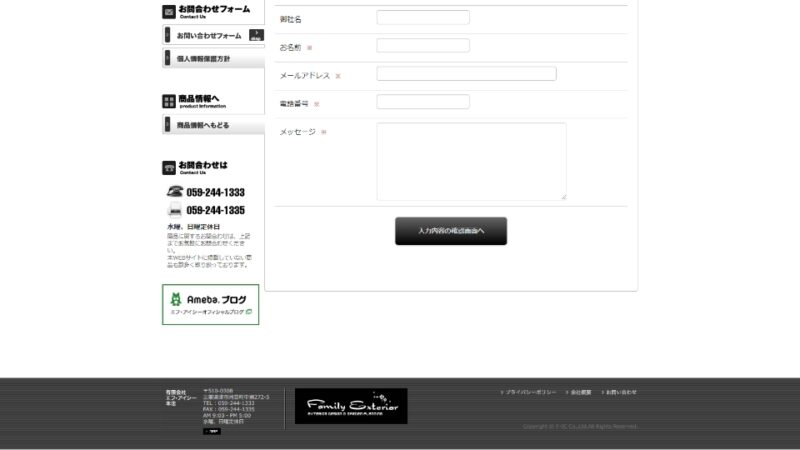Click the envelope icon beside お問合わせフォーム heading
800x450 pixels.
(169, 12)
